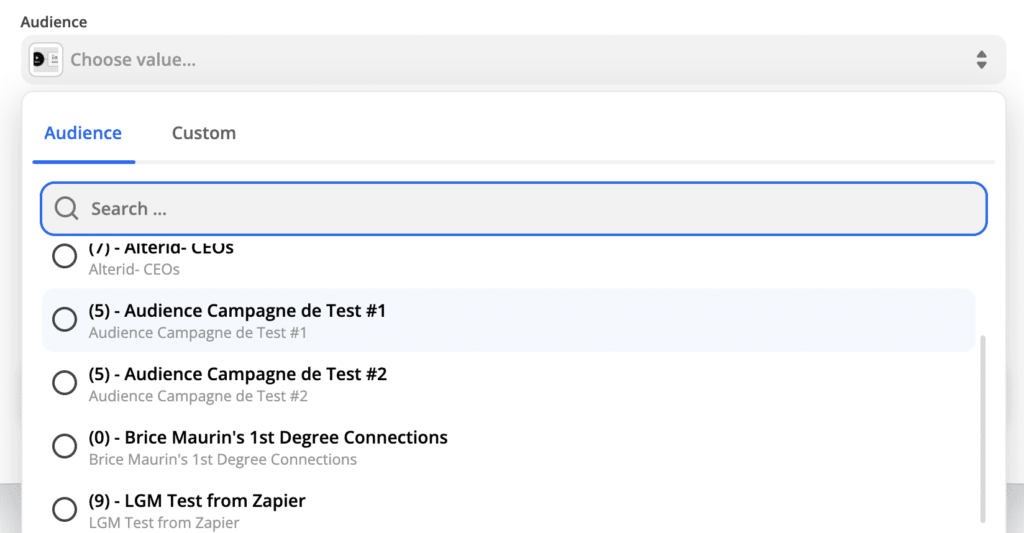
Task: Click the 'Audience' field label above the dropdown
Action: pos(54,22)
